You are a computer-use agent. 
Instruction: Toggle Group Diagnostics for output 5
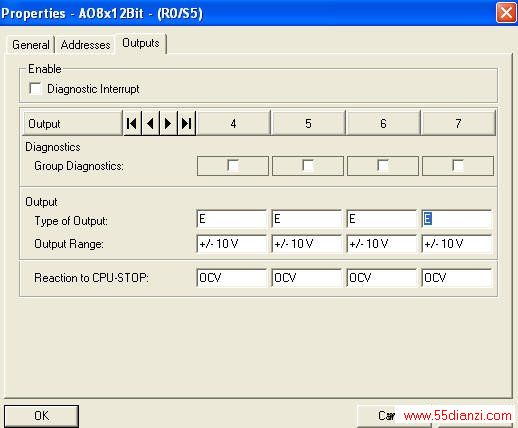[308, 165]
